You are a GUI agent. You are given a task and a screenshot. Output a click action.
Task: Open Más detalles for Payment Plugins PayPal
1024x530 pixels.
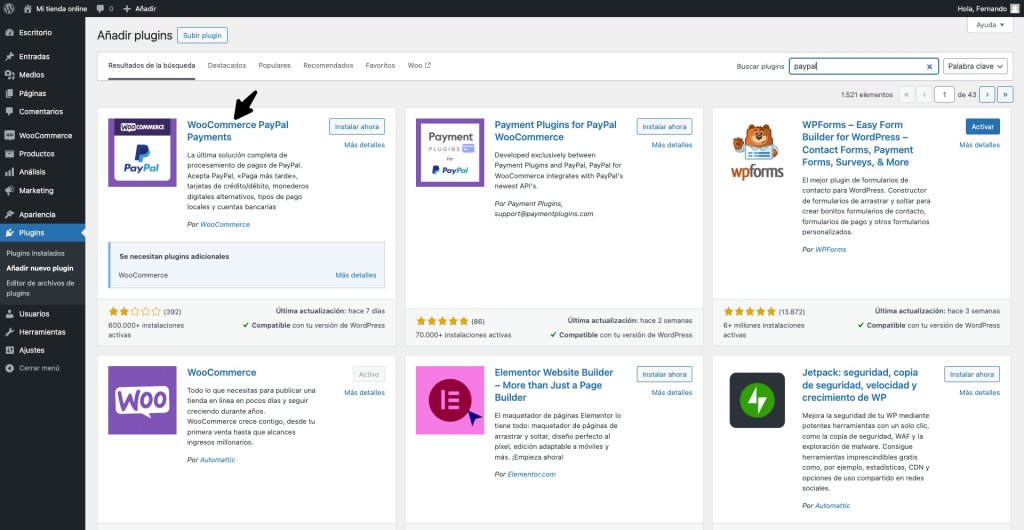tap(672, 145)
